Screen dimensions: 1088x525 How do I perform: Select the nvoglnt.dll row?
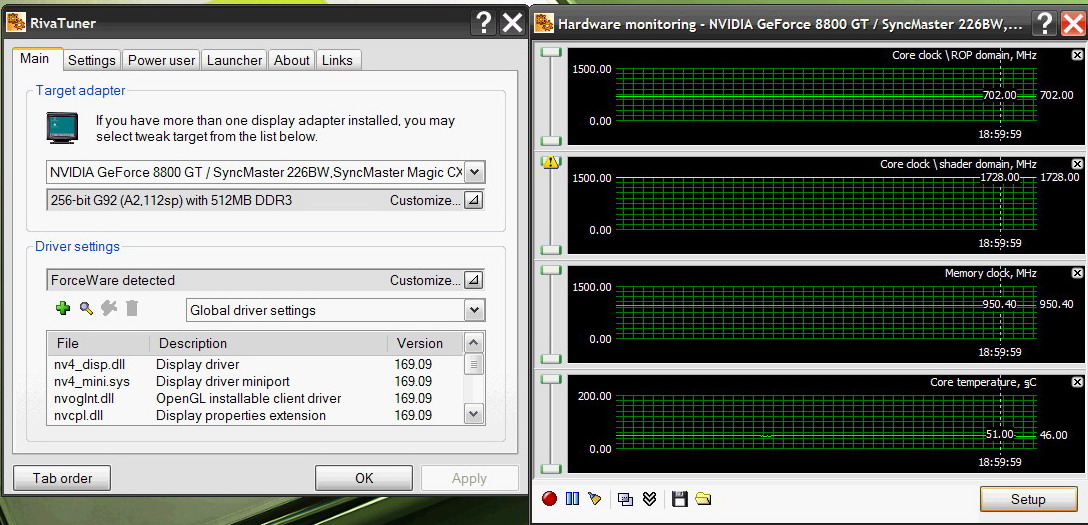click(255, 398)
